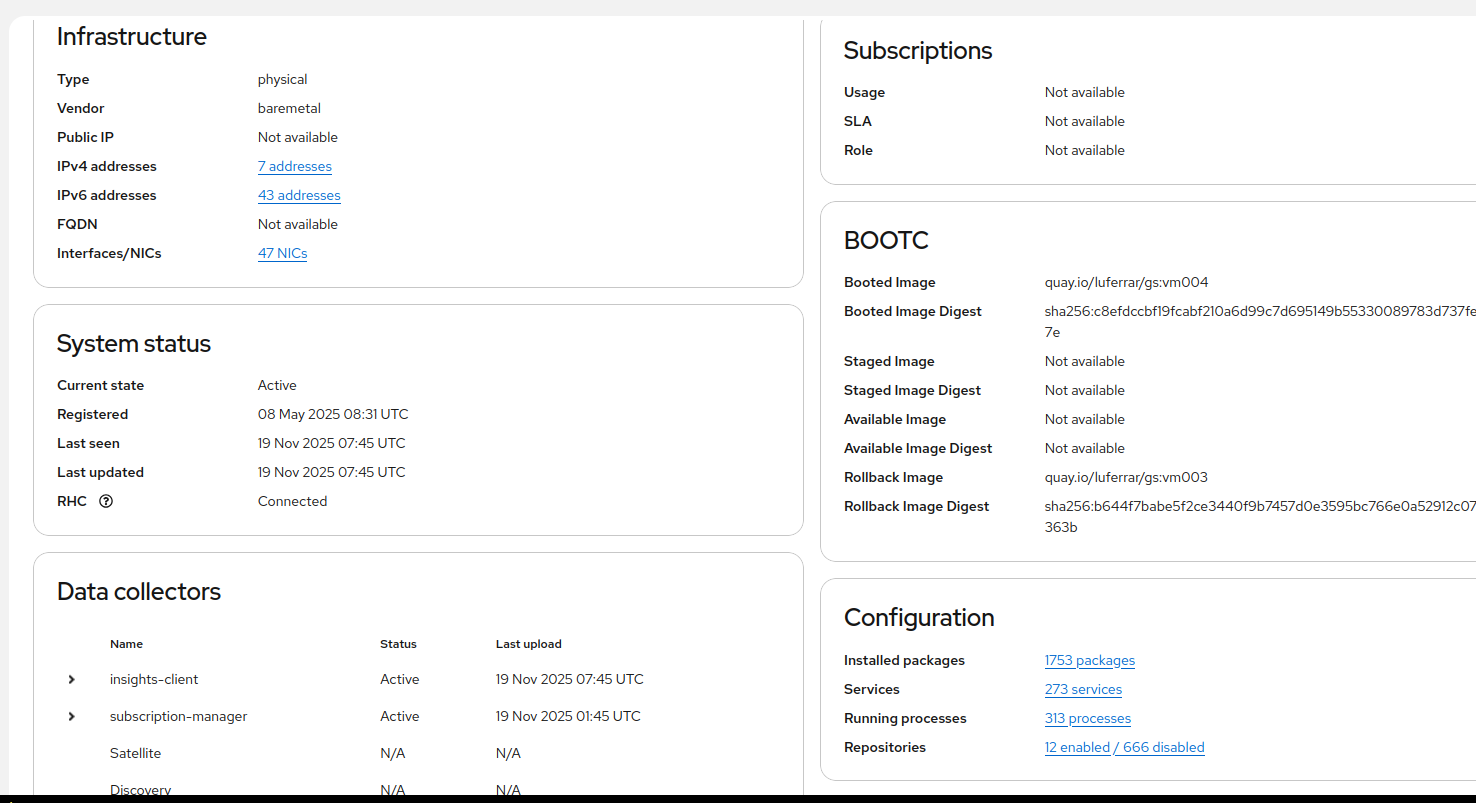Click the Booted Image Digest sha256 value
The width and height of the screenshot is (1476, 803).
[1259, 311]
